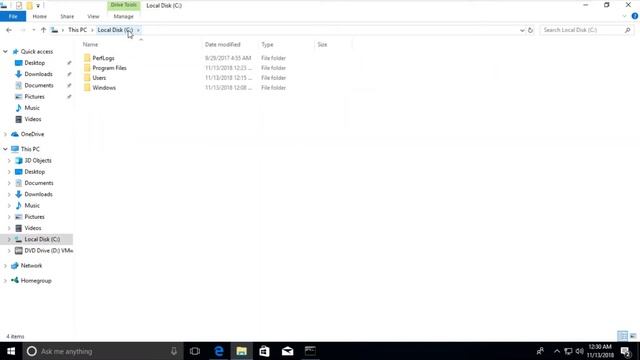
Task: Collapse the Quick access tree node
Action: click(x=5, y=51)
